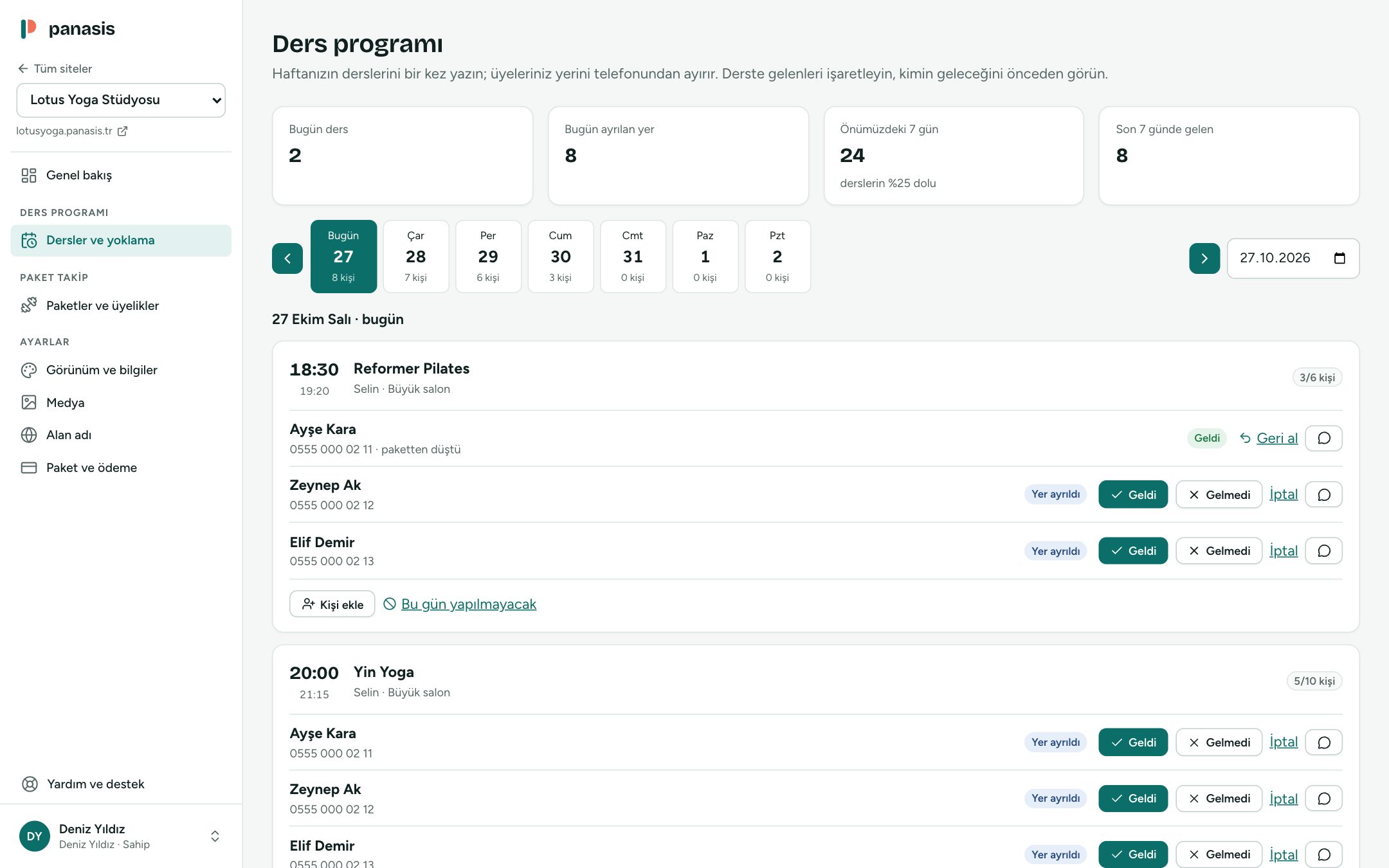The height and width of the screenshot is (868, 1389).
Task: Select Bugün 27 day tab
Action: (x=343, y=257)
